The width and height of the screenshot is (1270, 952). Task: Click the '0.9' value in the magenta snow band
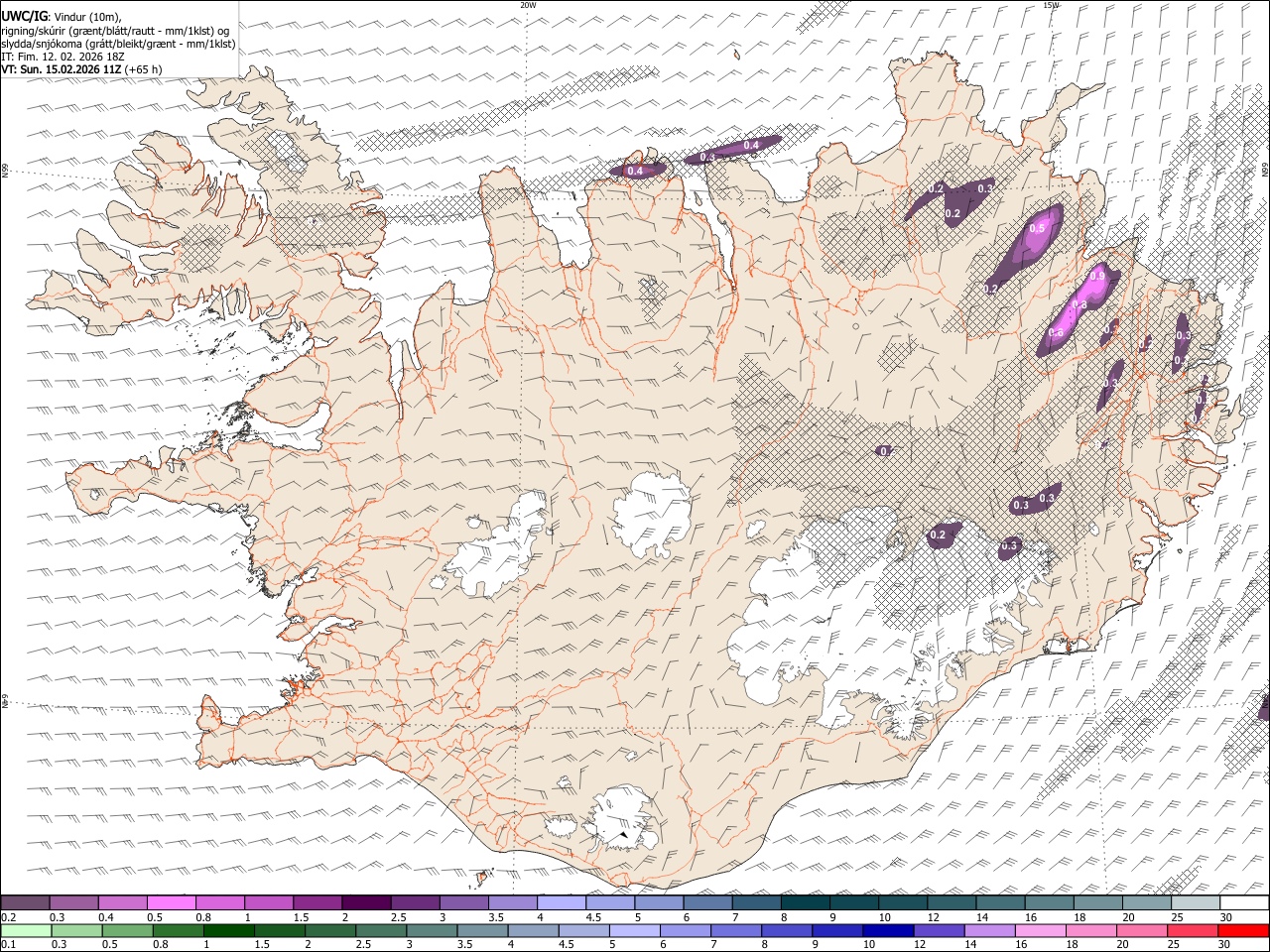click(1097, 276)
